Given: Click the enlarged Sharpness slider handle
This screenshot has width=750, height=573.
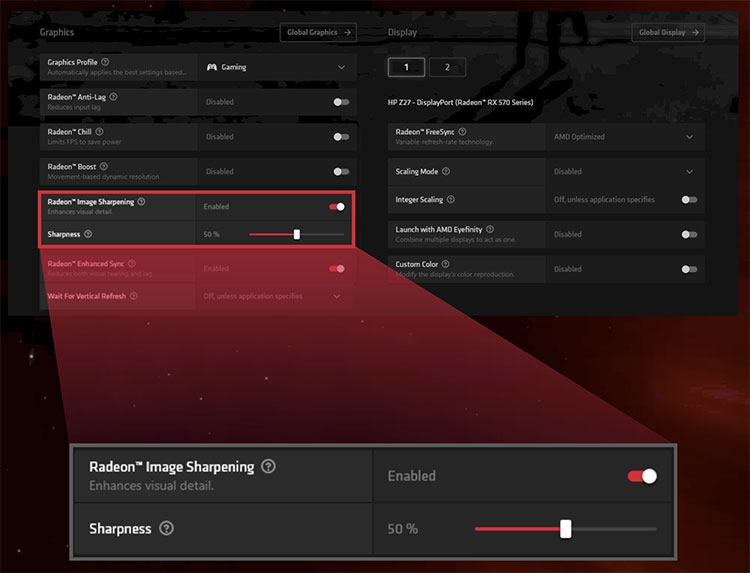Looking at the screenshot, I should (x=566, y=529).
